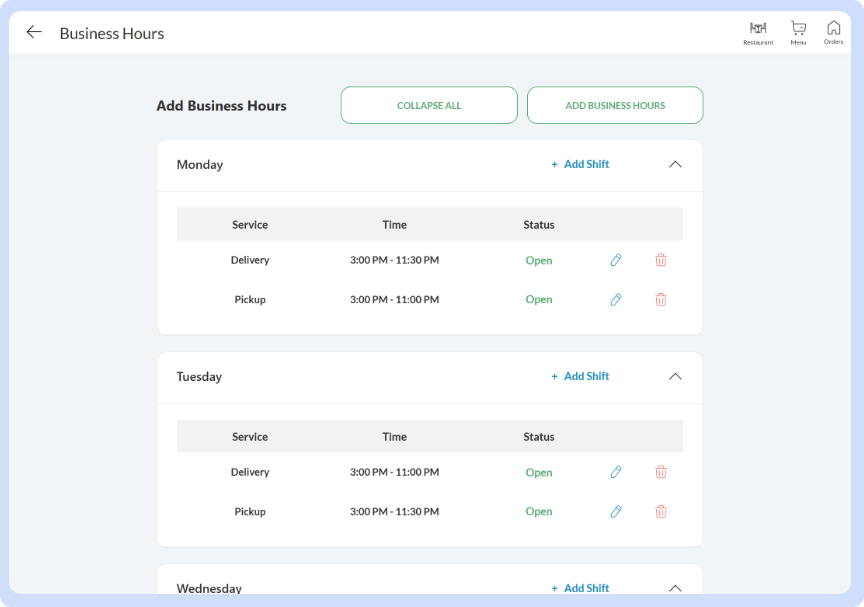Remove Tuesday Delivery shift via trash icon
This screenshot has width=864, height=607.
(661, 472)
